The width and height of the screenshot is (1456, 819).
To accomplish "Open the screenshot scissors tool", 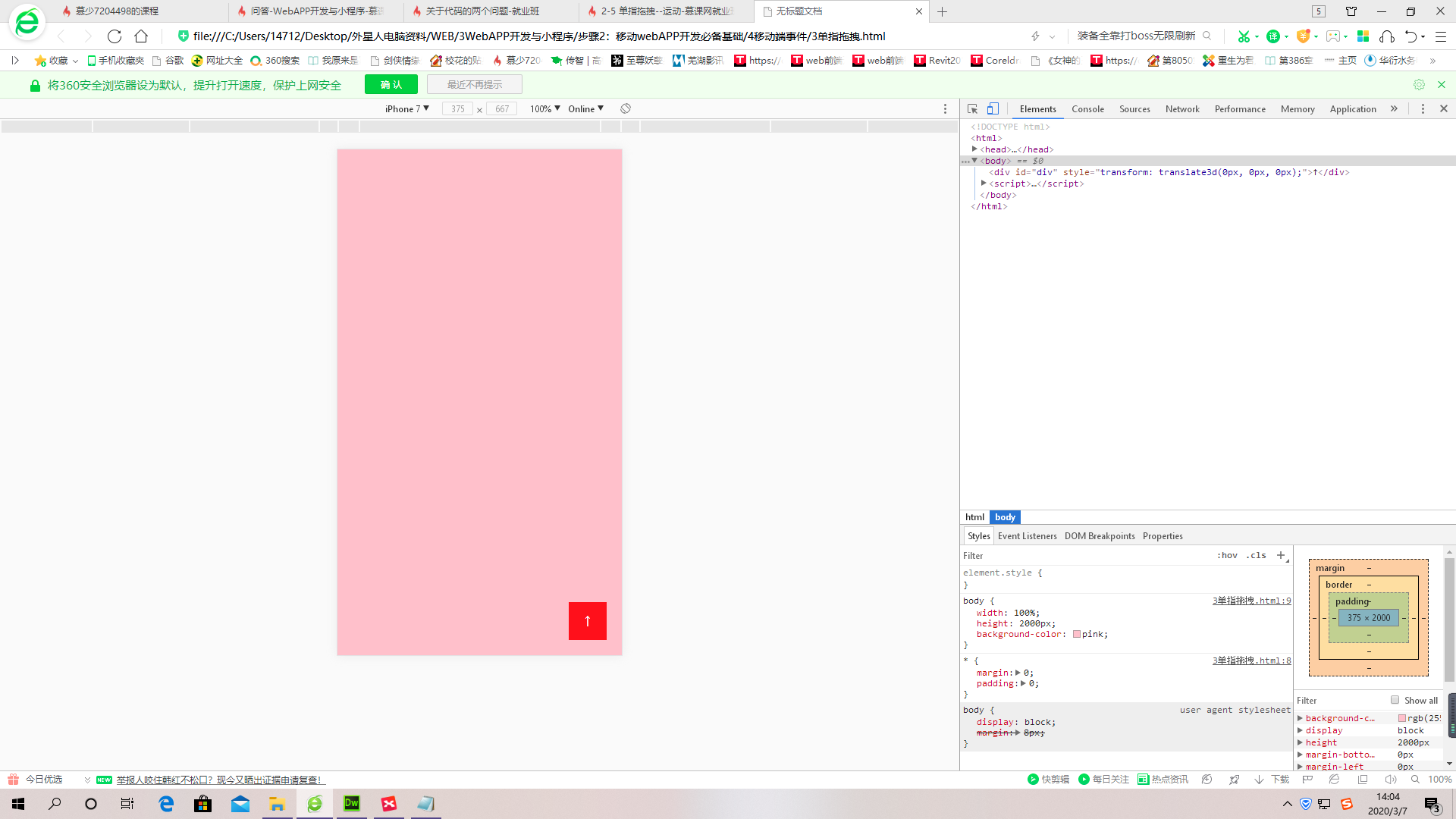I will pos(1244,36).
